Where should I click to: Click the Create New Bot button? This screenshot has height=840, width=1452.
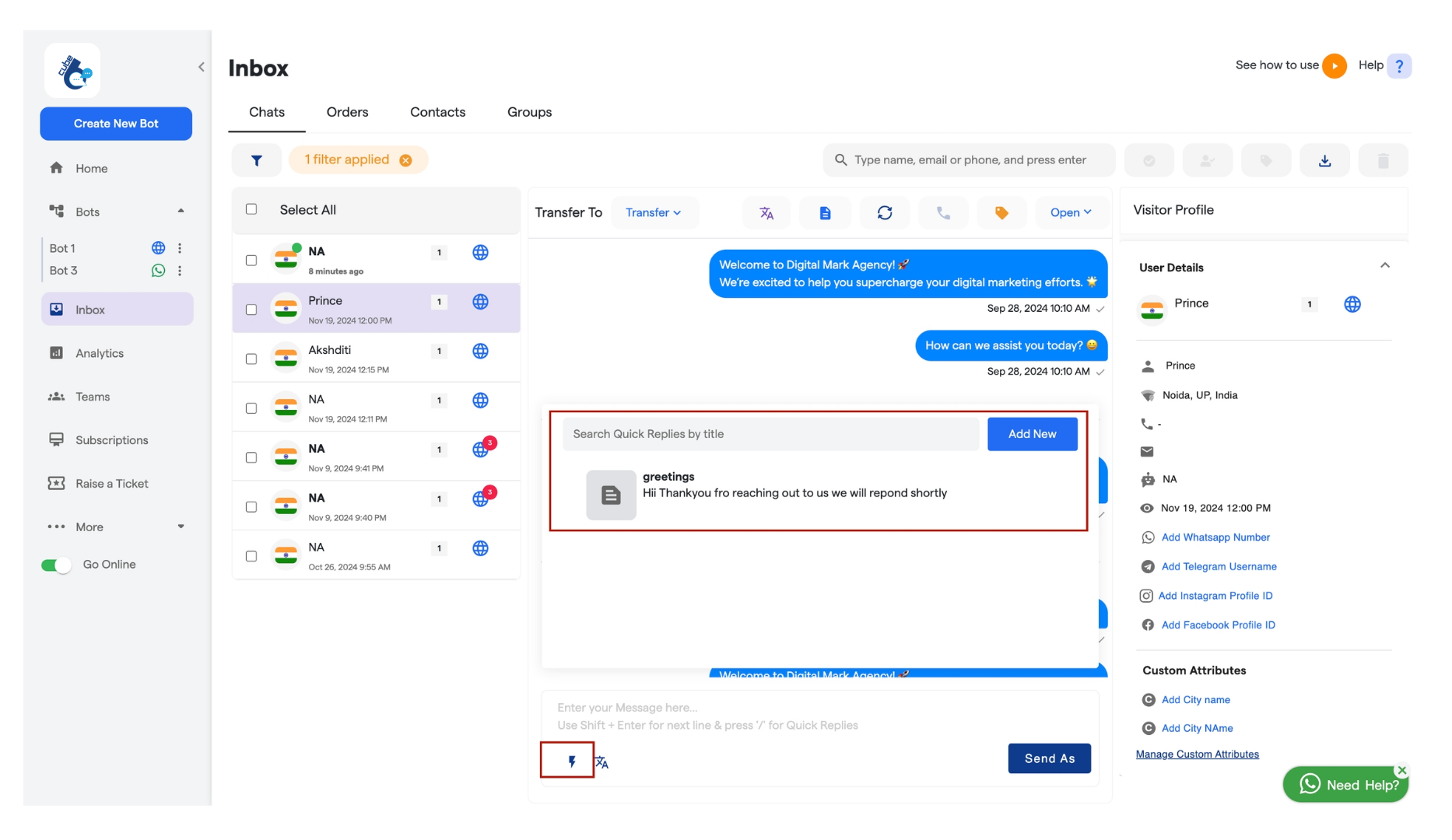coord(116,124)
